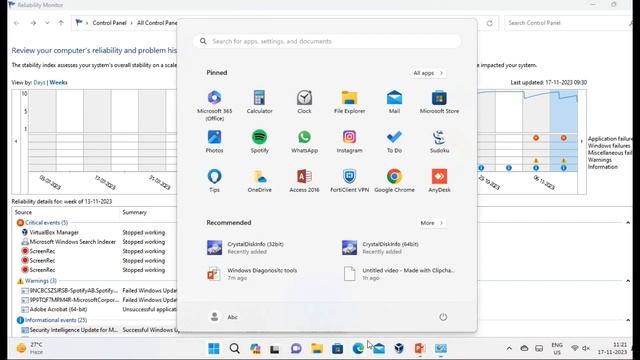Launch Google Chrome
640x360 pixels.
point(394,181)
